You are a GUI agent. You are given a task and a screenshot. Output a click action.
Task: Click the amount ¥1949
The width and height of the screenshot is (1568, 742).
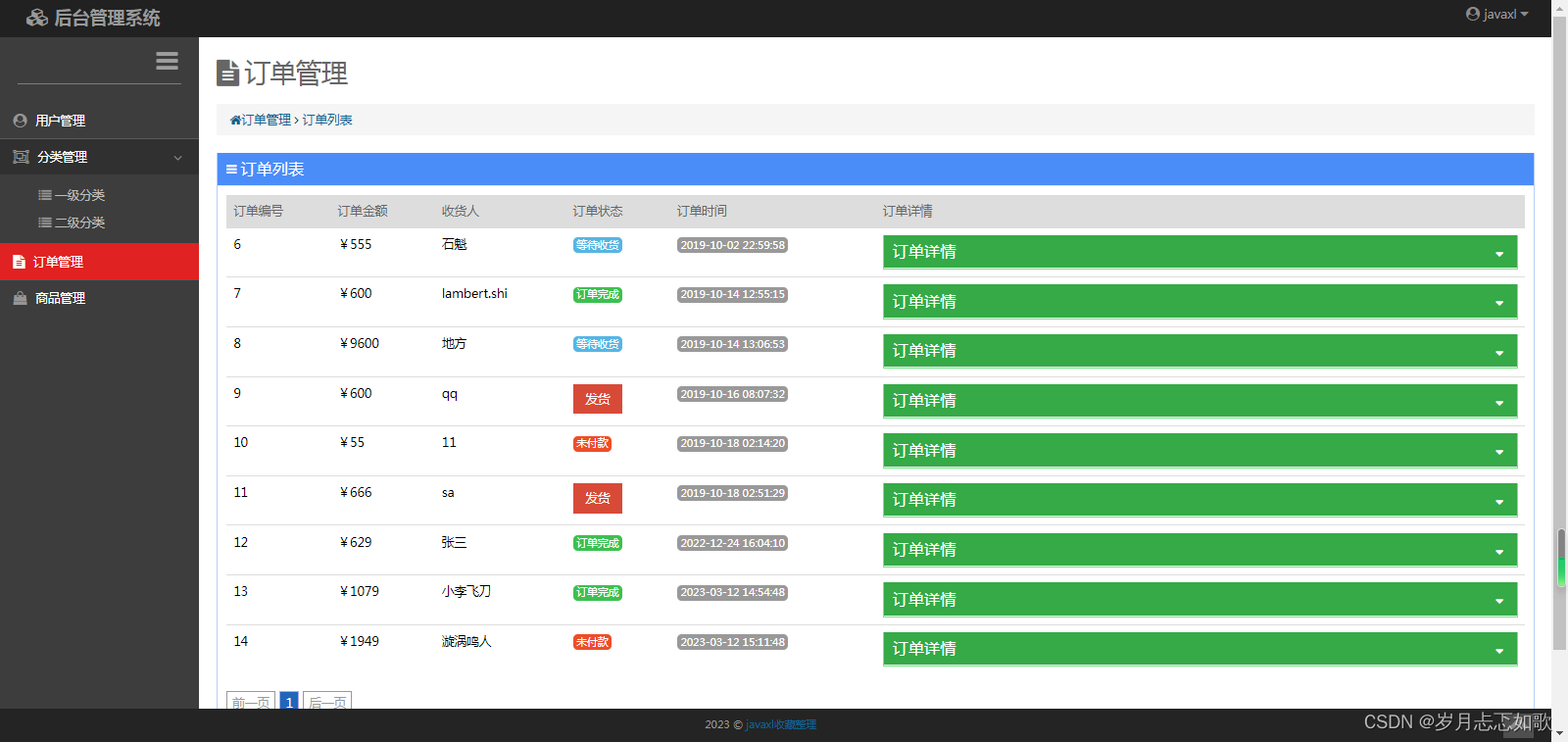(x=360, y=641)
